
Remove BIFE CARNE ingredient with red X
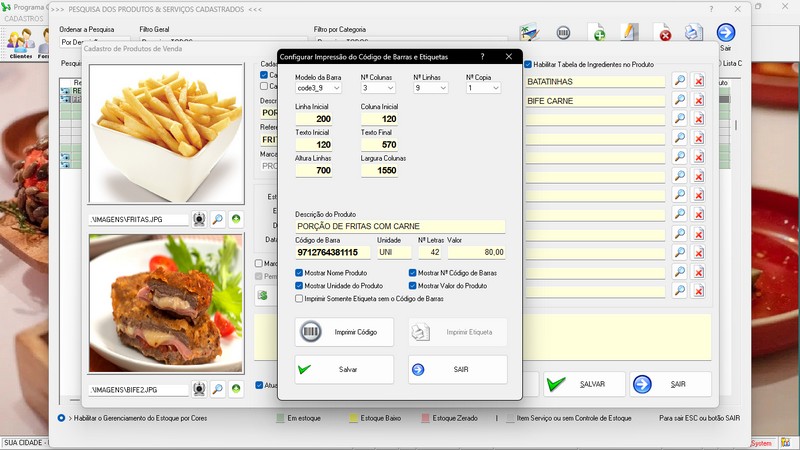[x=698, y=100]
